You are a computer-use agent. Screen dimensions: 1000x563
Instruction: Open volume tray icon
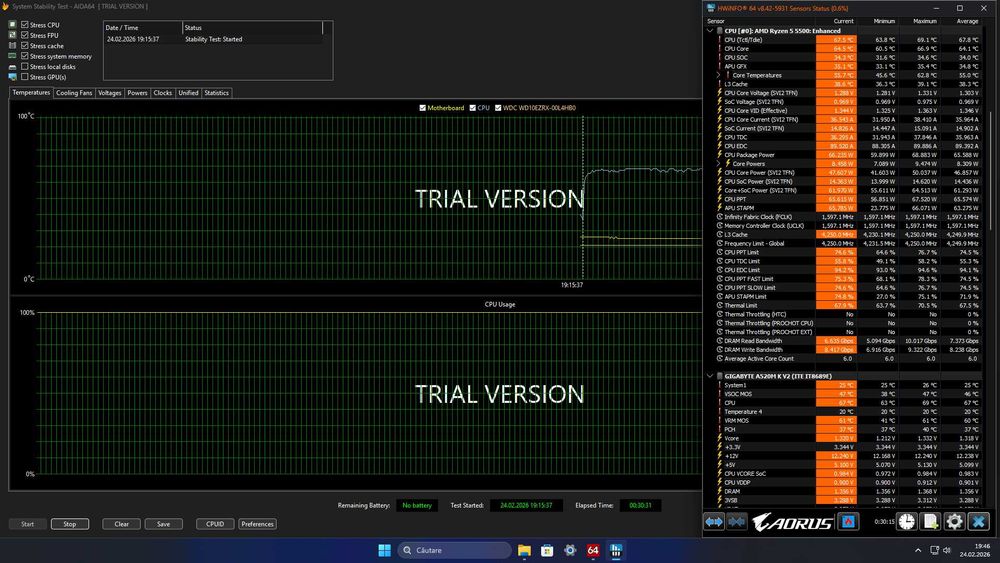click(x=947, y=550)
